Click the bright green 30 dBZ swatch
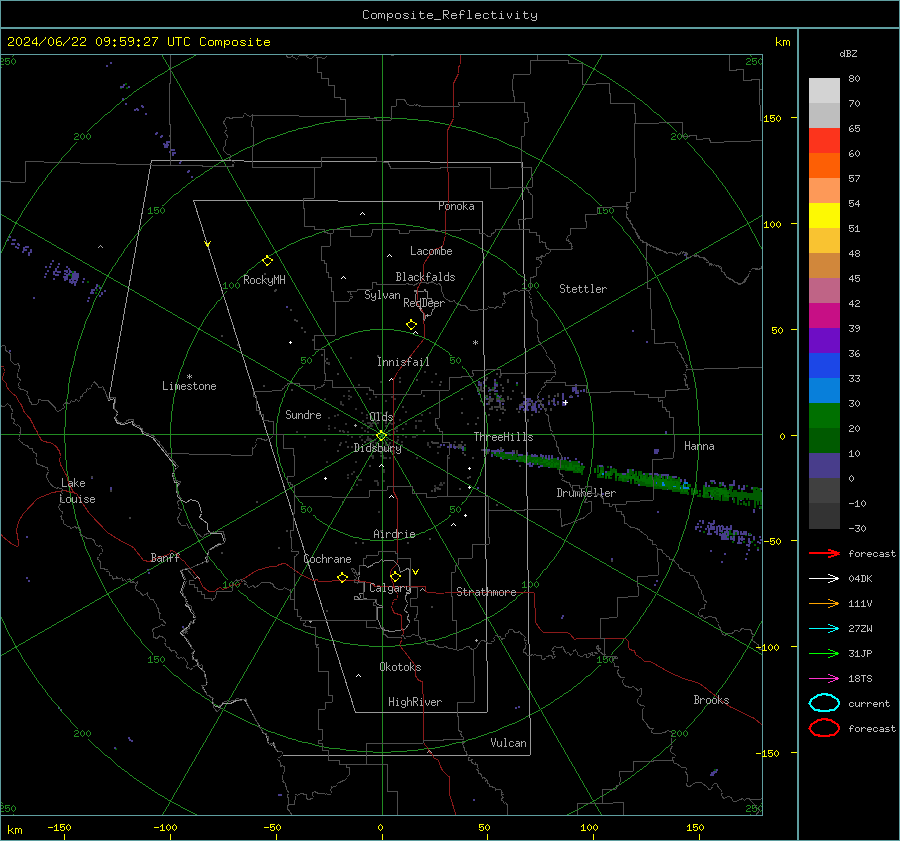This screenshot has height=841, width=900. (x=824, y=416)
